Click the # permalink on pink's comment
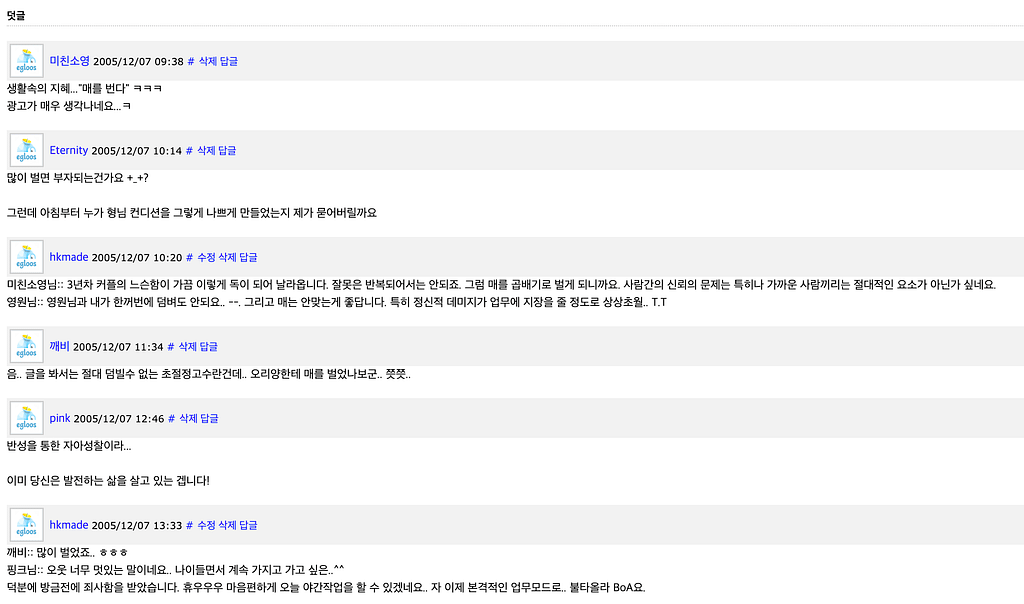 click(171, 418)
